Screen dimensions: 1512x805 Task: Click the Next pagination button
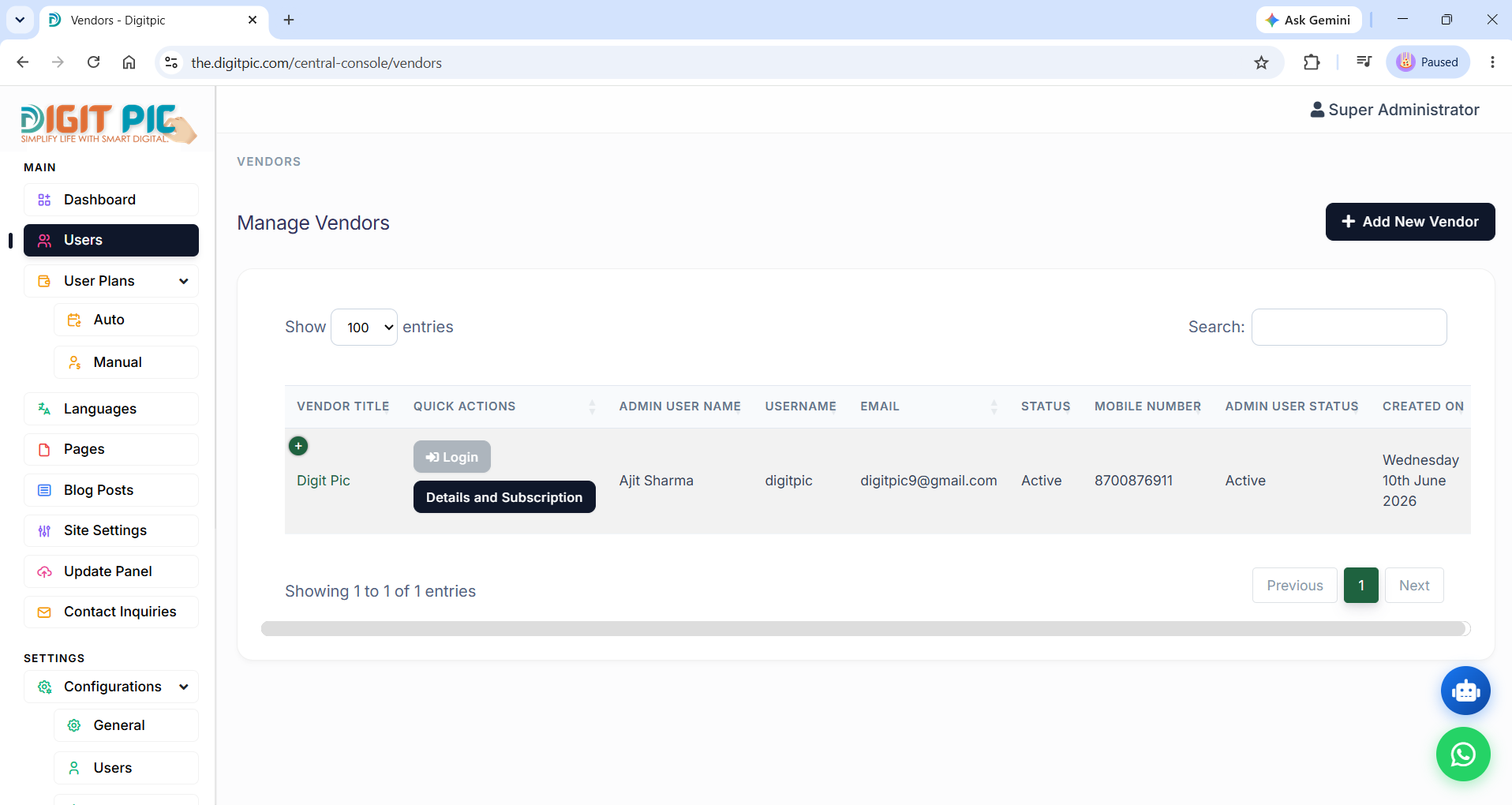pyautogui.click(x=1414, y=586)
